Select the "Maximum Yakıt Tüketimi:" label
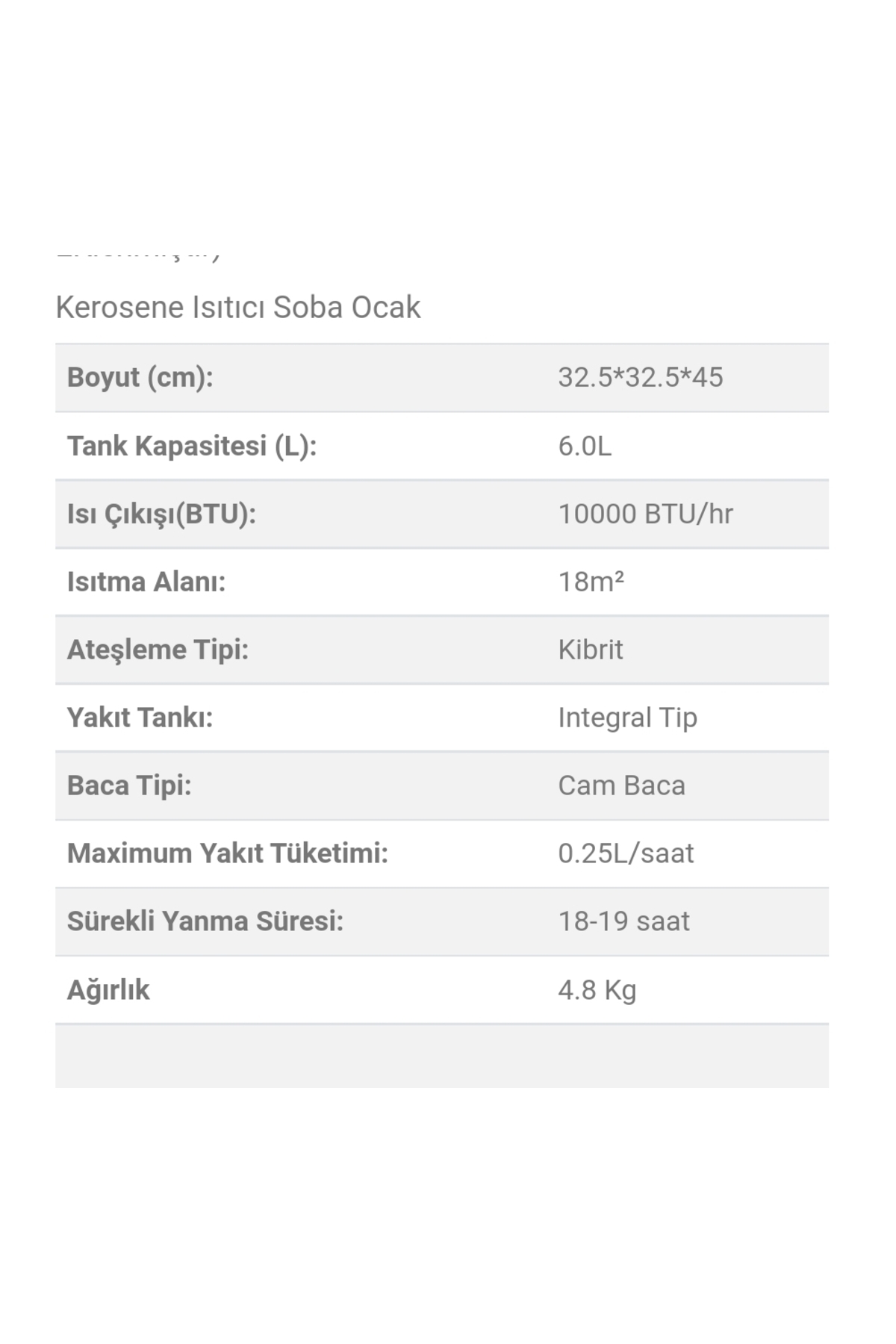The width and height of the screenshot is (896, 1344). pos(228,853)
